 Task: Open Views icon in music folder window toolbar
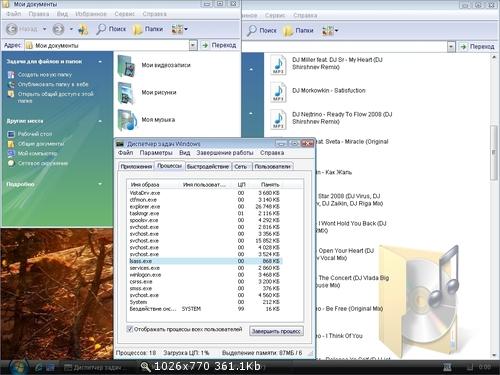(x=328, y=31)
